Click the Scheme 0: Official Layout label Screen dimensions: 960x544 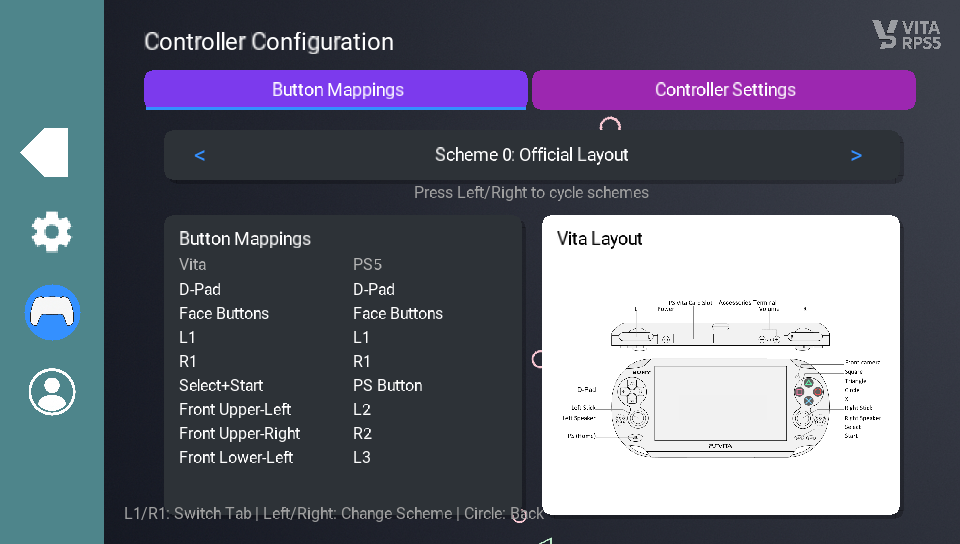pyautogui.click(x=531, y=155)
